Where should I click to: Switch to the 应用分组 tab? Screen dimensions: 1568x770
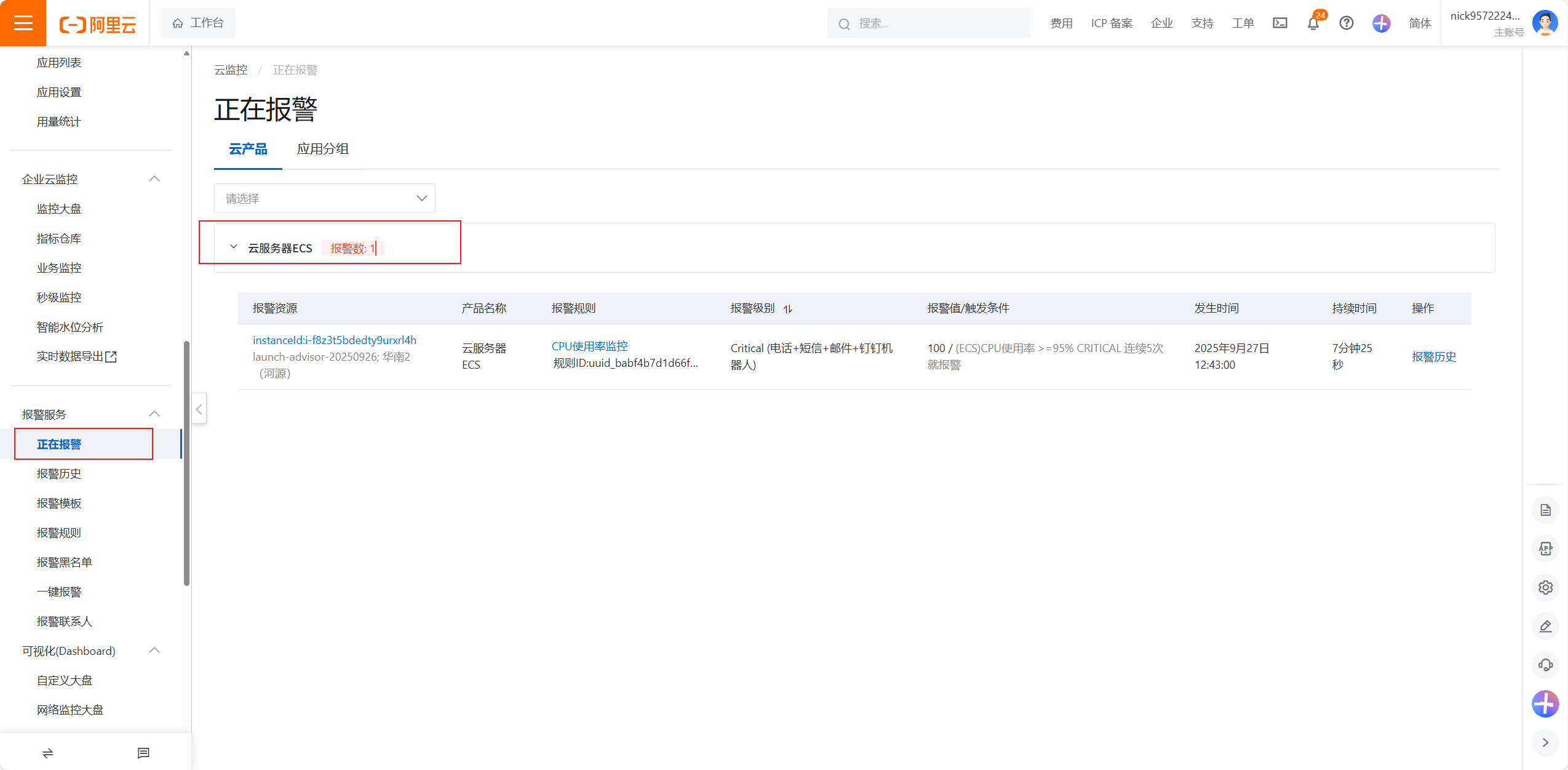(x=322, y=149)
